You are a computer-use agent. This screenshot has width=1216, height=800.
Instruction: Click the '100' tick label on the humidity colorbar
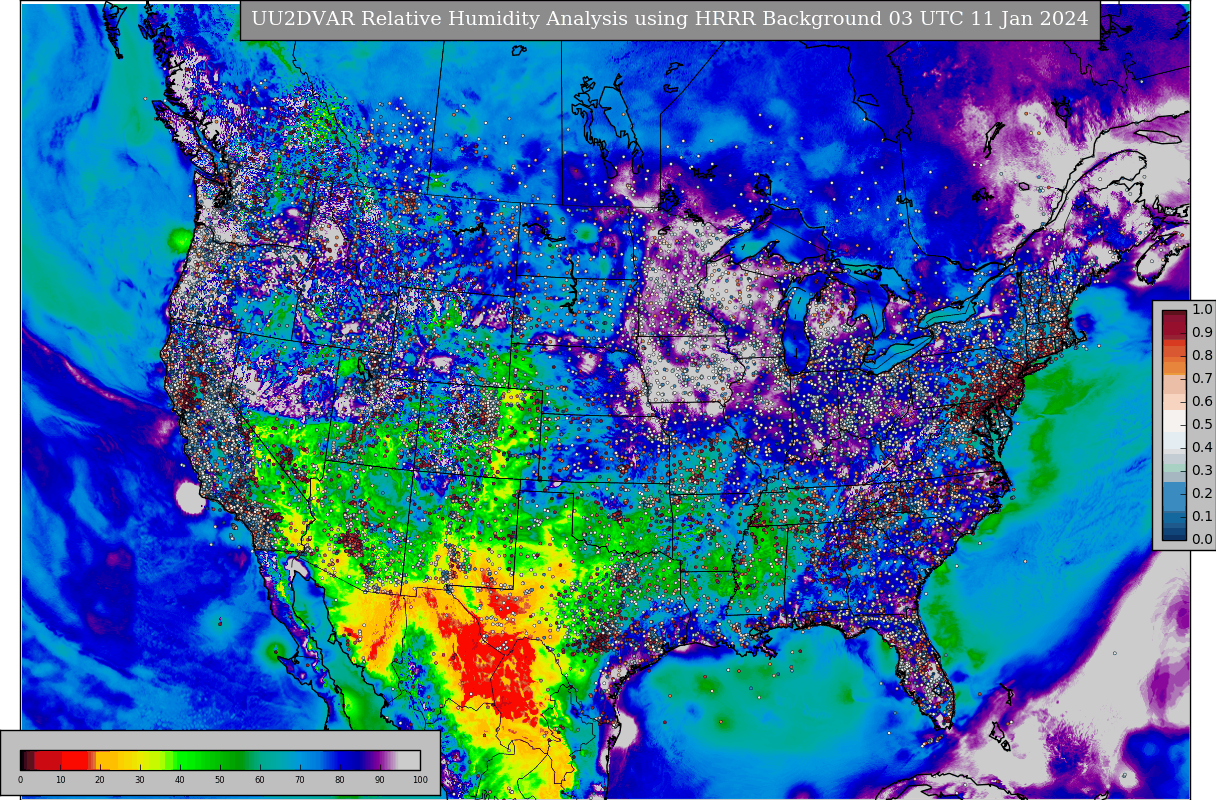(420, 780)
